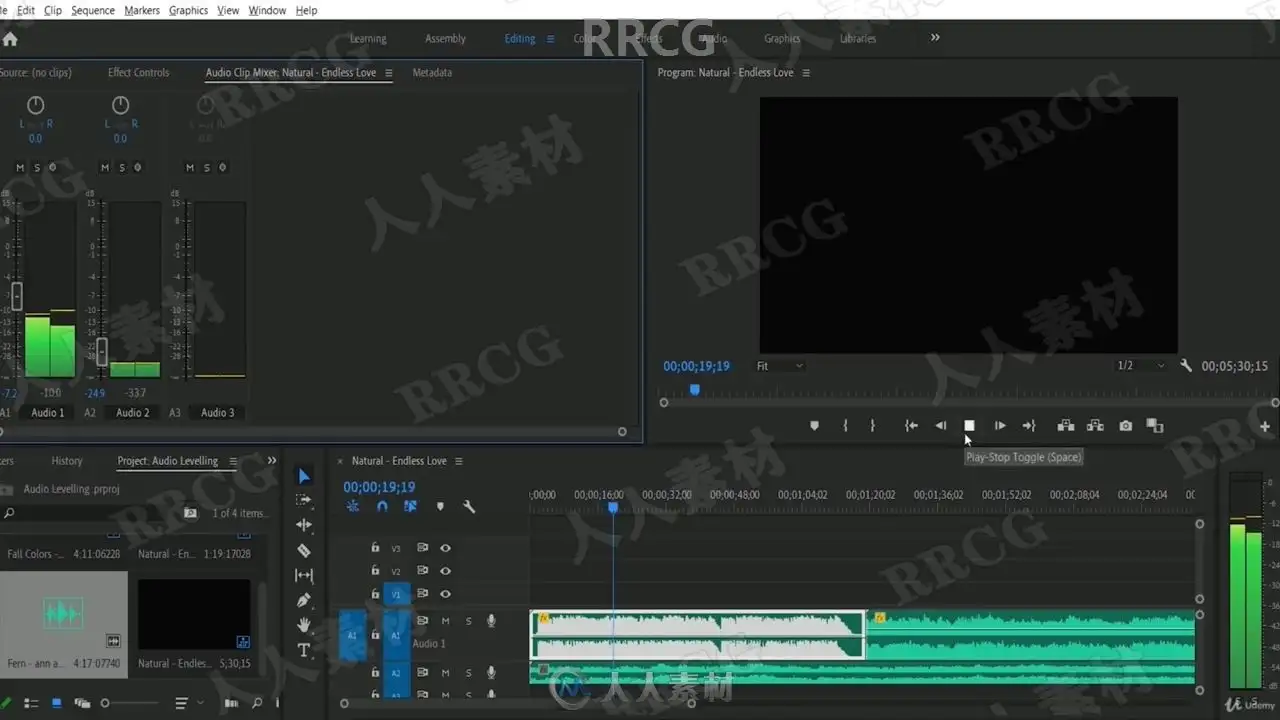Switch to the Effect Controls tab

(x=139, y=73)
